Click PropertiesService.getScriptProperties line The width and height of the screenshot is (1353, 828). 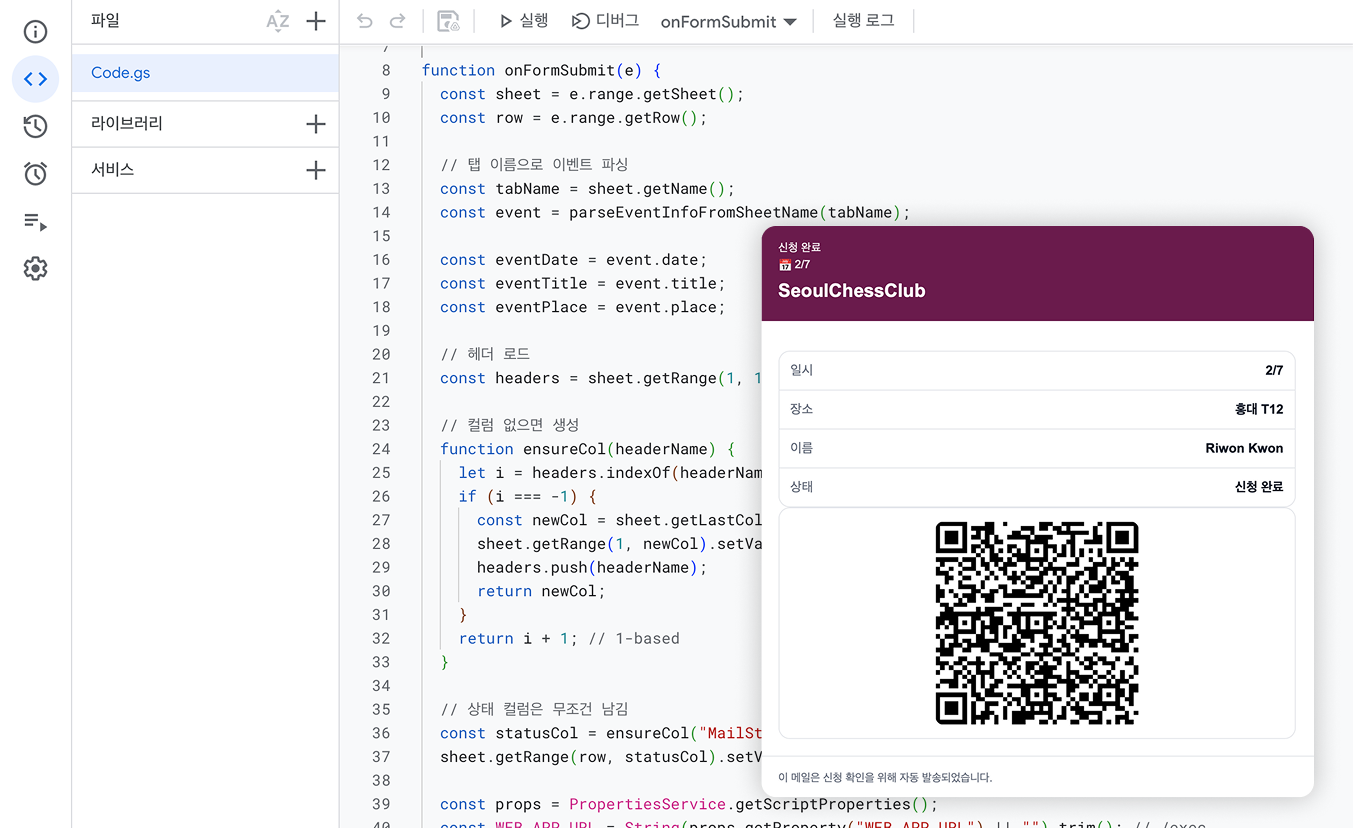689,805
